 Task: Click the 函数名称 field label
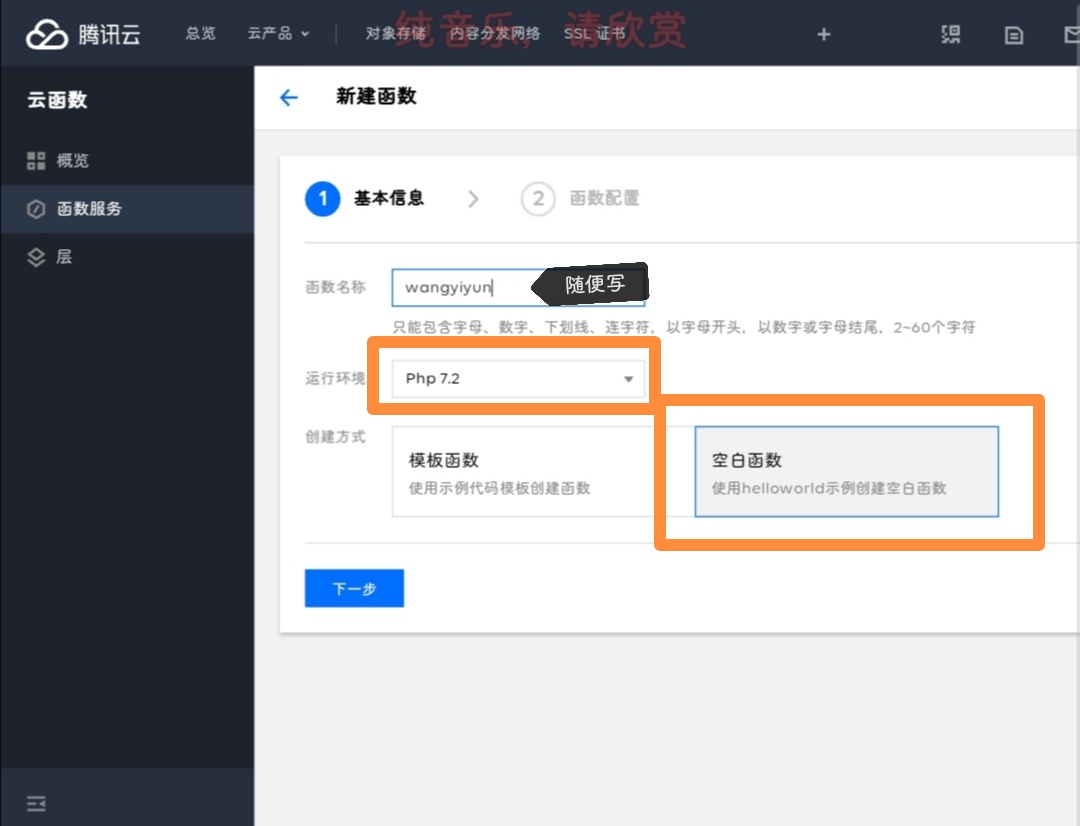coord(335,287)
